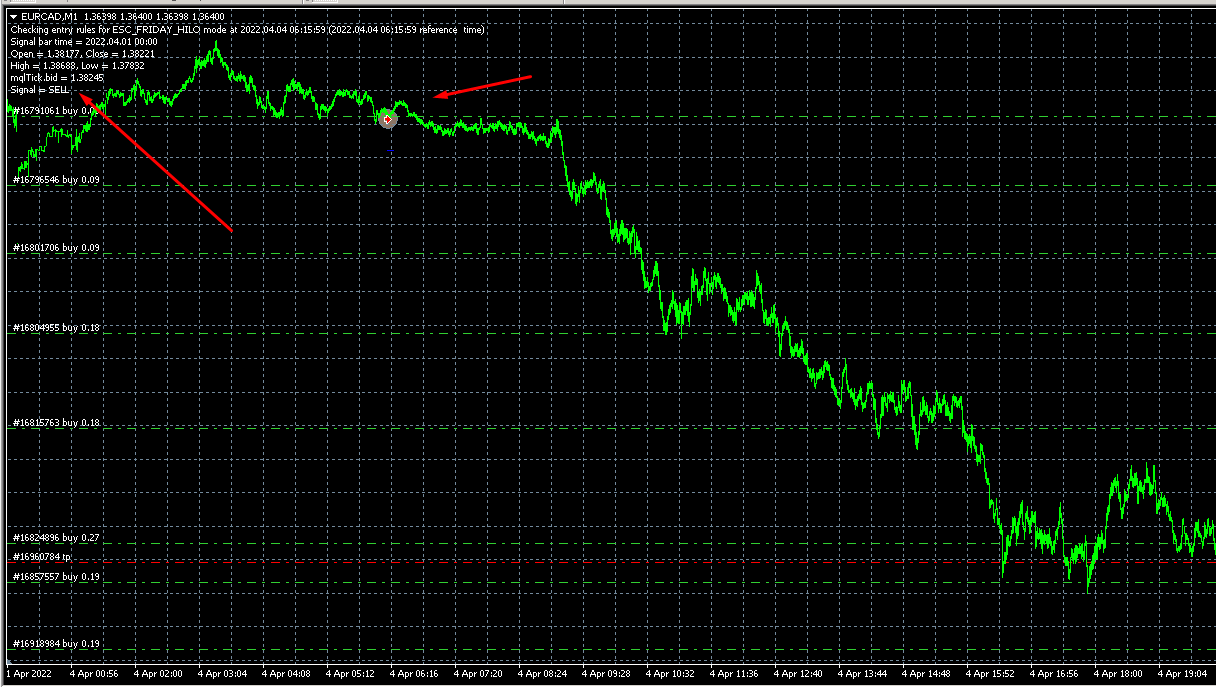The width and height of the screenshot is (1216, 687).
Task: Click the 'Open = 1.38177, Close' comment line
Action: (x=82, y=54)
